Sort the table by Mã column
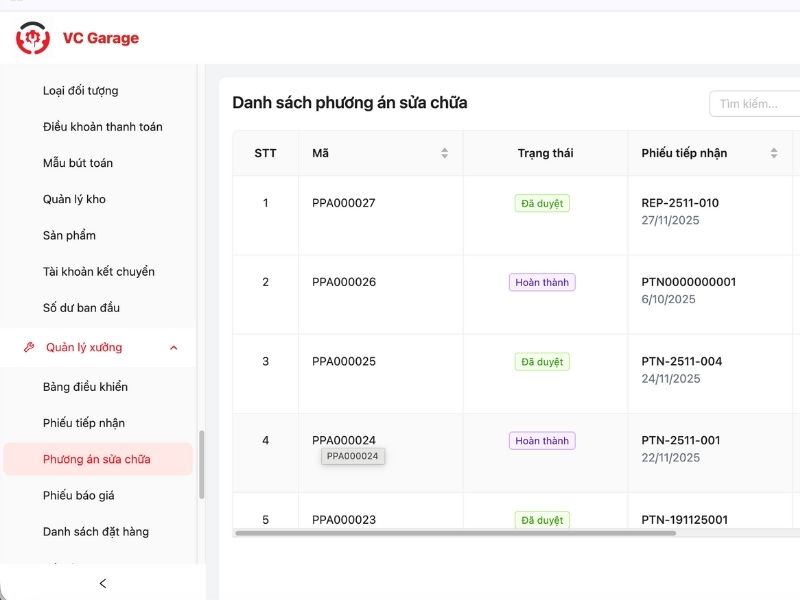This screenshot has height=600, width=800. click(444, 153)
